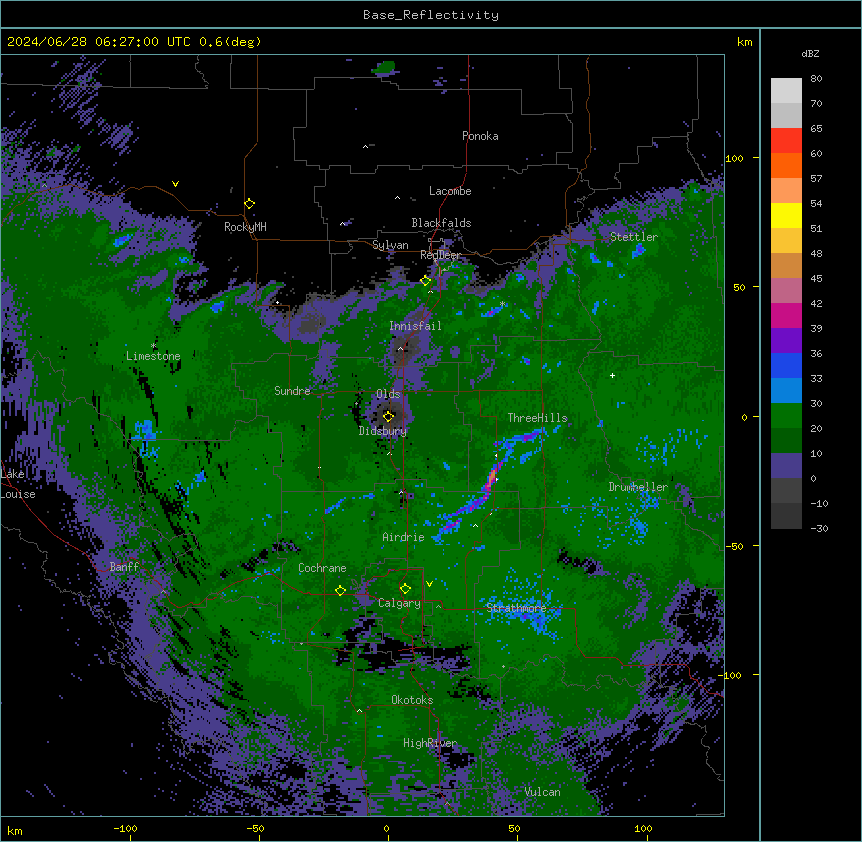Pick the purple 36-39 dBZ legend swatch

[x=786, y=340]
